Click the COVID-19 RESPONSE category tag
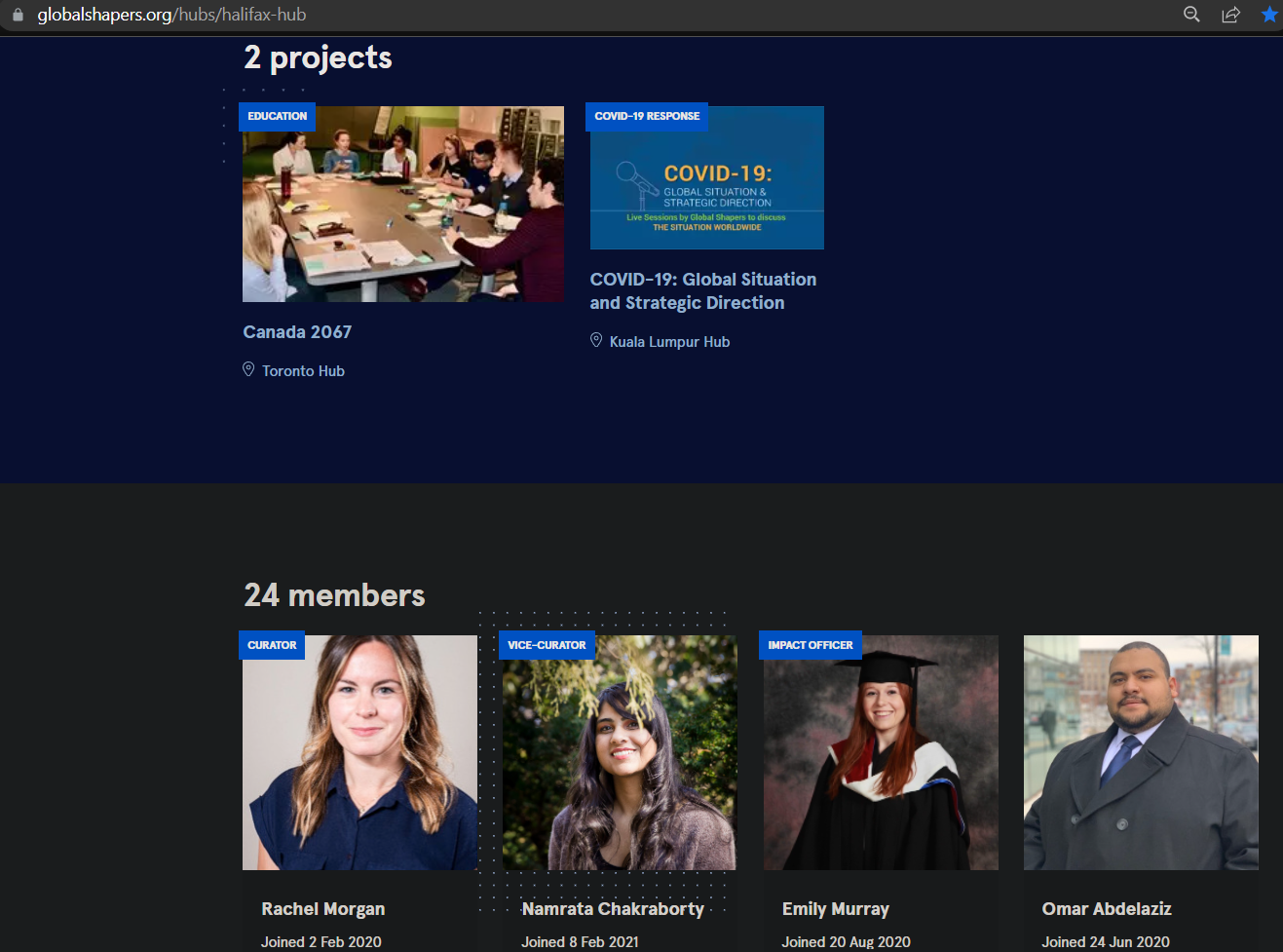1283x952 pixels. click(x=647, y=116)
